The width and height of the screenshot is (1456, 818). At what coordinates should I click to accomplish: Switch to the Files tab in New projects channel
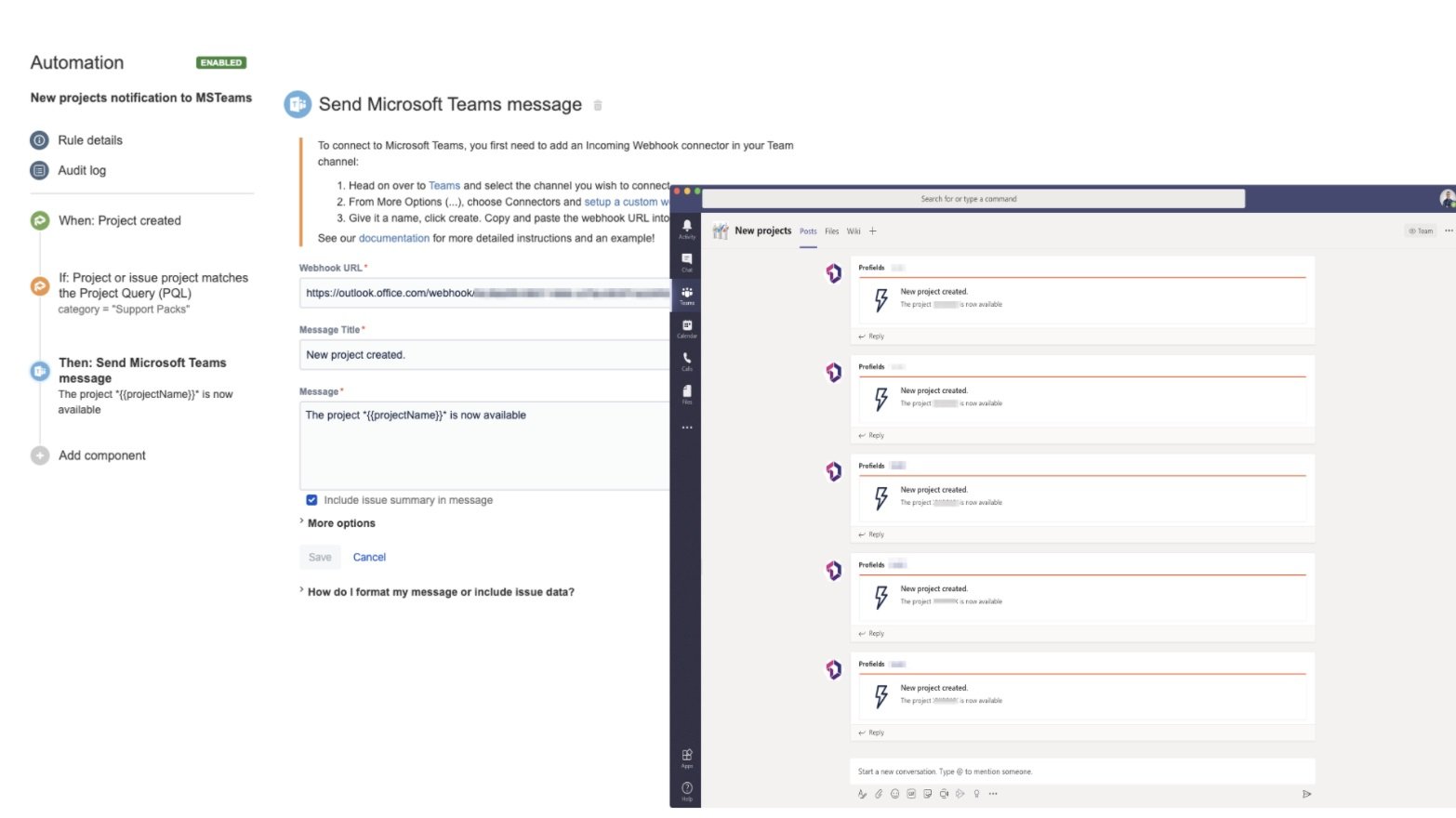point(831,231)
